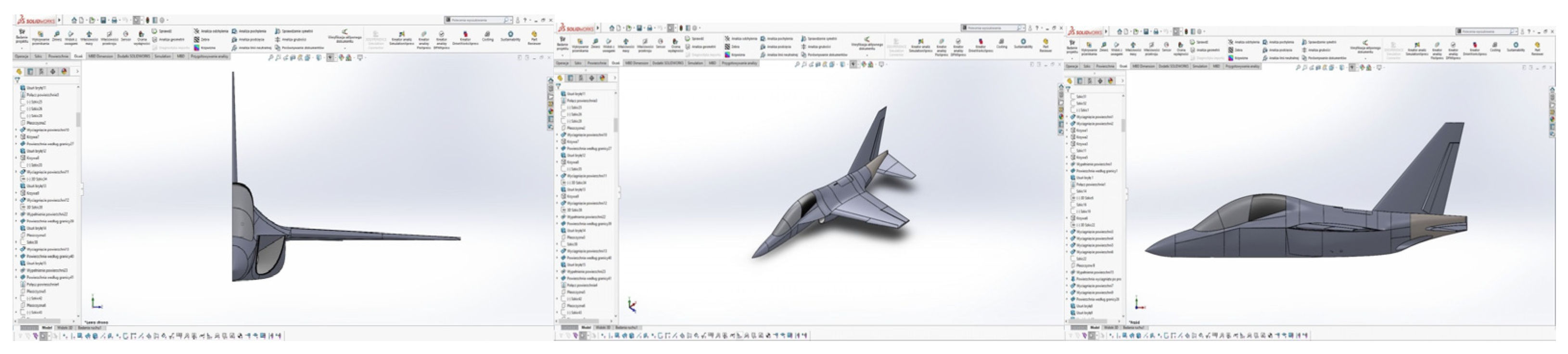
Task: Start Sprawdzanie symetrii in isometric jet window
Action: tap(819, 39)
